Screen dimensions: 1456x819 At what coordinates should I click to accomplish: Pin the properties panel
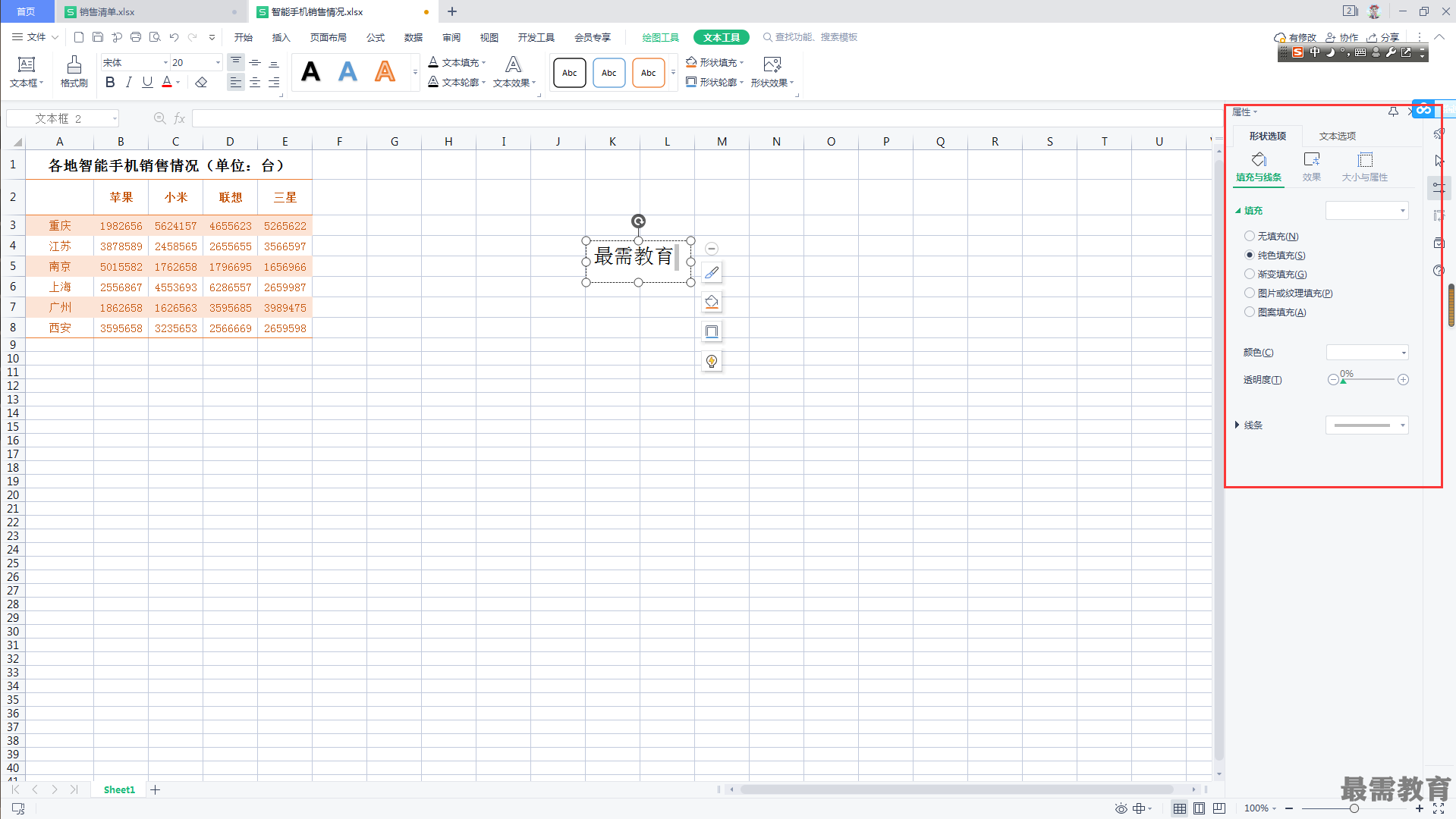pyautogui.click(x=1393, y=112)
